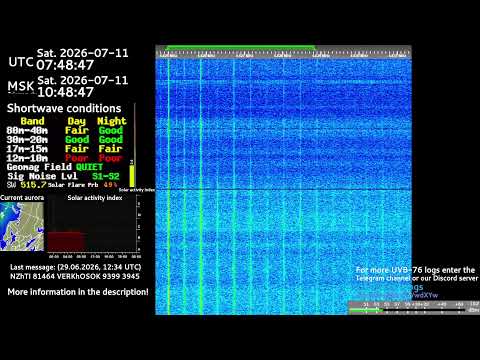Click the Day 'Good' value for 30m-20m
Viewport: 480px width, 360px height.
(77, 140)
